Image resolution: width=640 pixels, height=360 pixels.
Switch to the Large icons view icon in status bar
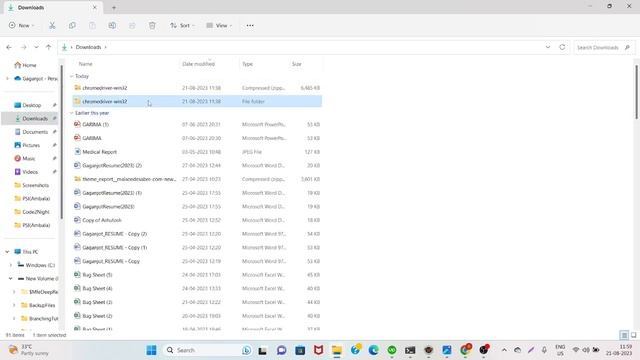[633, 335]
